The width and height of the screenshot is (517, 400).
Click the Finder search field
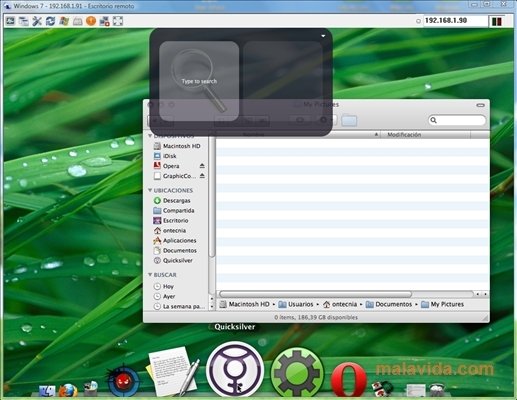coord(457,120)
